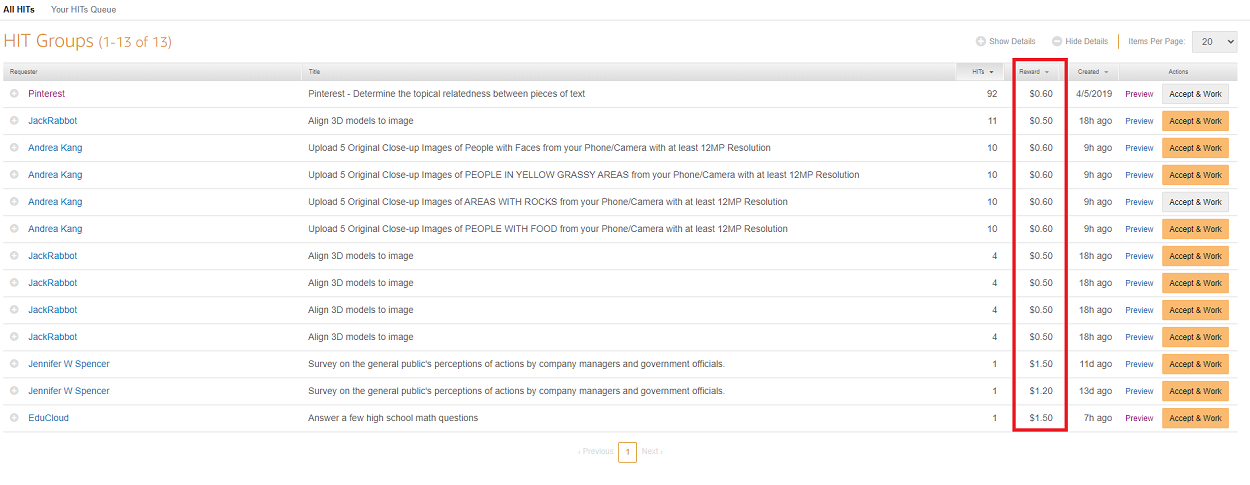Expand the Pinterest row using its plus icon
The height and width of the screenshot is (485, 1250).
(x=14, y=94)
